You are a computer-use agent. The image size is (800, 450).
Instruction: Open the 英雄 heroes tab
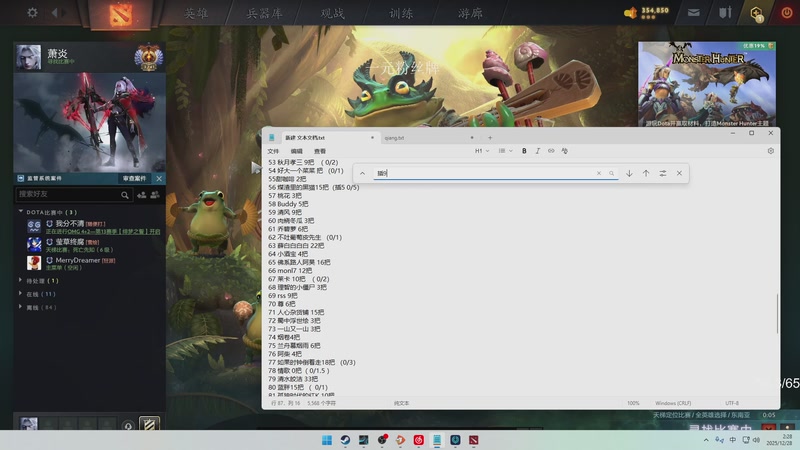[x=196, y=13]
